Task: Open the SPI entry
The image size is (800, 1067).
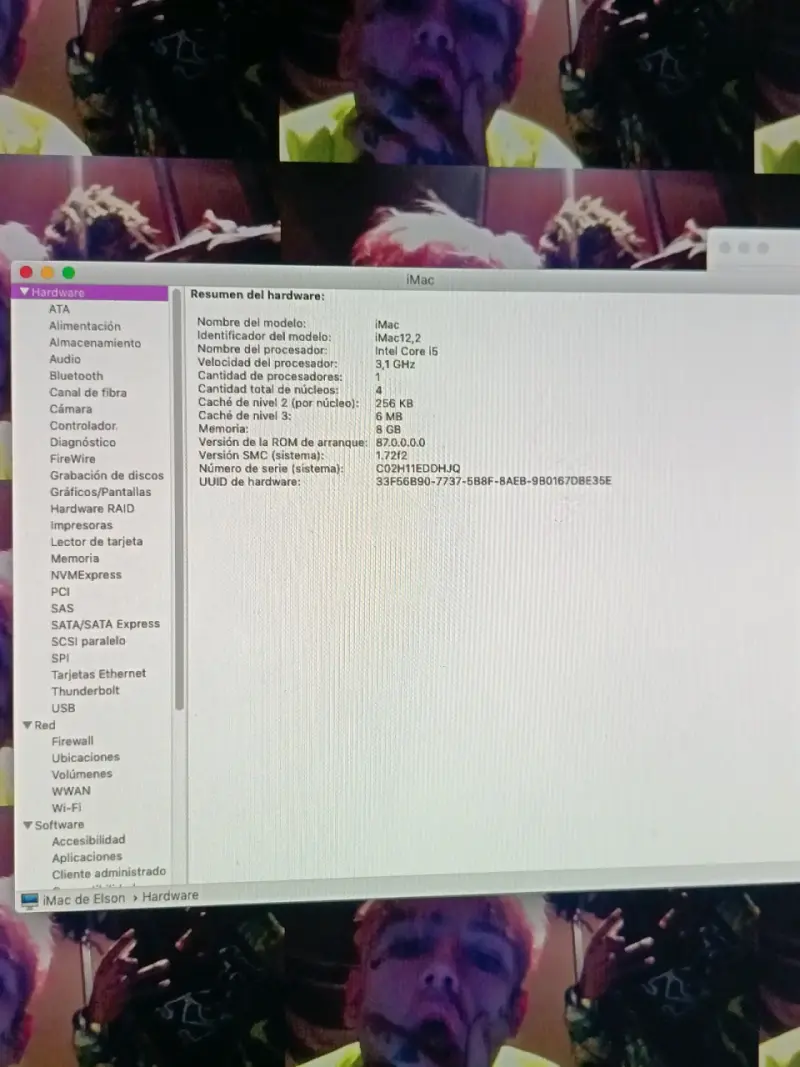Action: [61, 658]
